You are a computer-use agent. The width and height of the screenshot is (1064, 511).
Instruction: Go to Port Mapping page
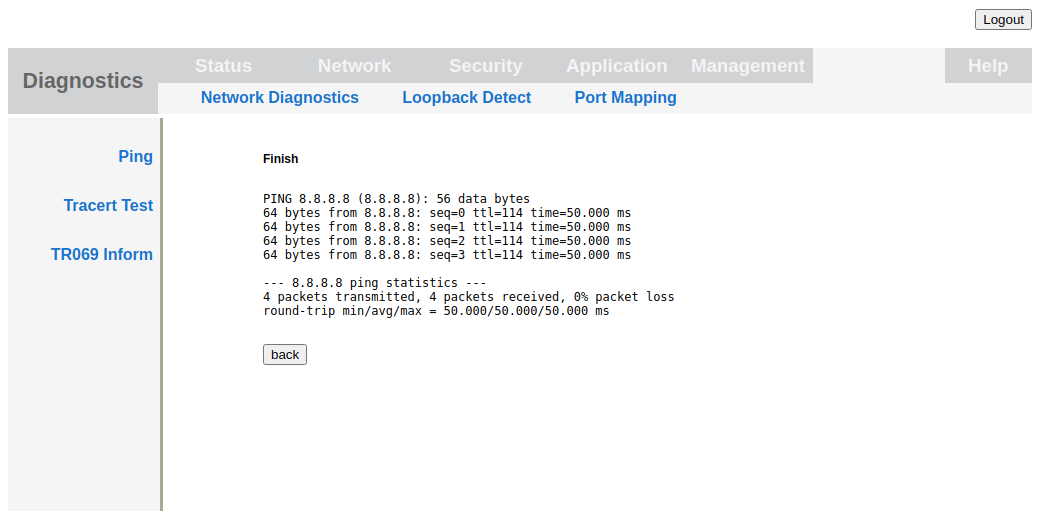coord(625,98)
